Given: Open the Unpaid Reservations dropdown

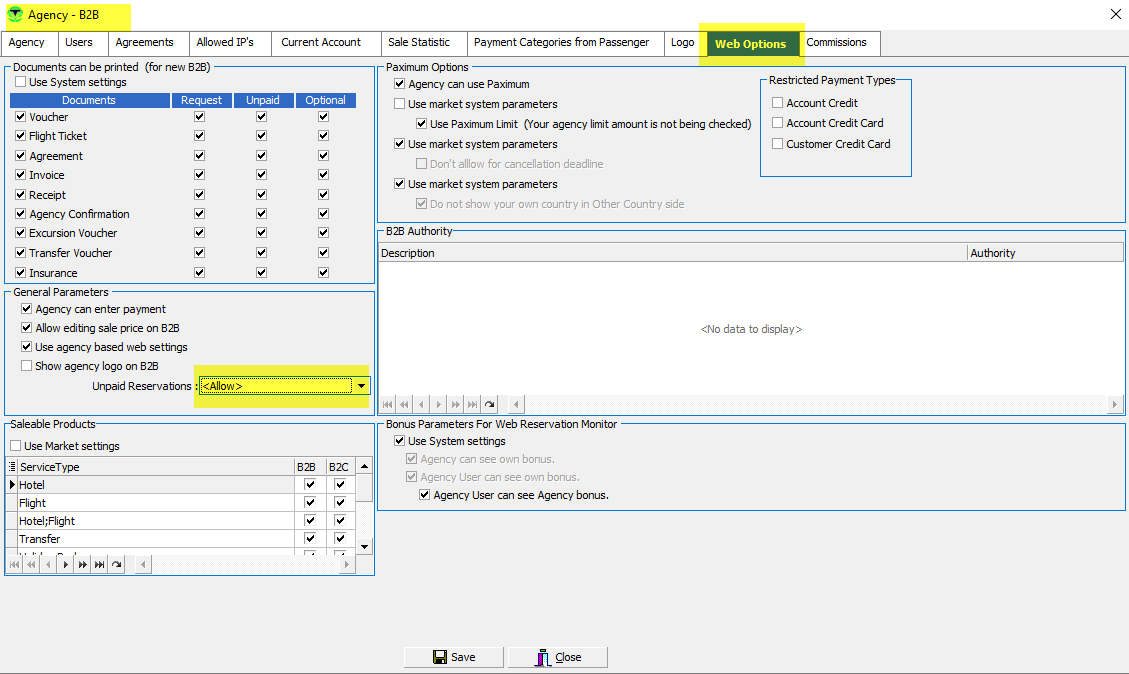Looking at the screenshot, I should (361, 386).
